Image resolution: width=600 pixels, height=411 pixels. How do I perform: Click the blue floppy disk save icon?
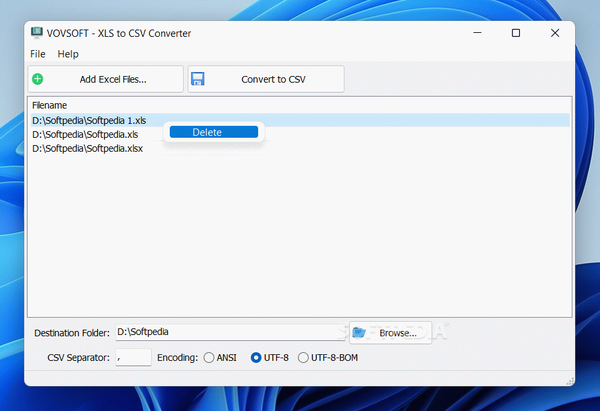[197, 79]
